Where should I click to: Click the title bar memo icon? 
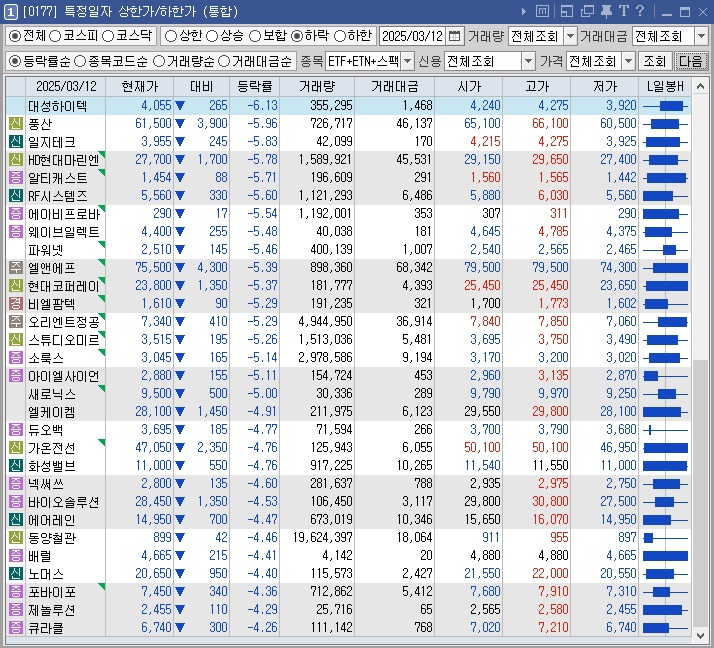(x=542, y=11)
